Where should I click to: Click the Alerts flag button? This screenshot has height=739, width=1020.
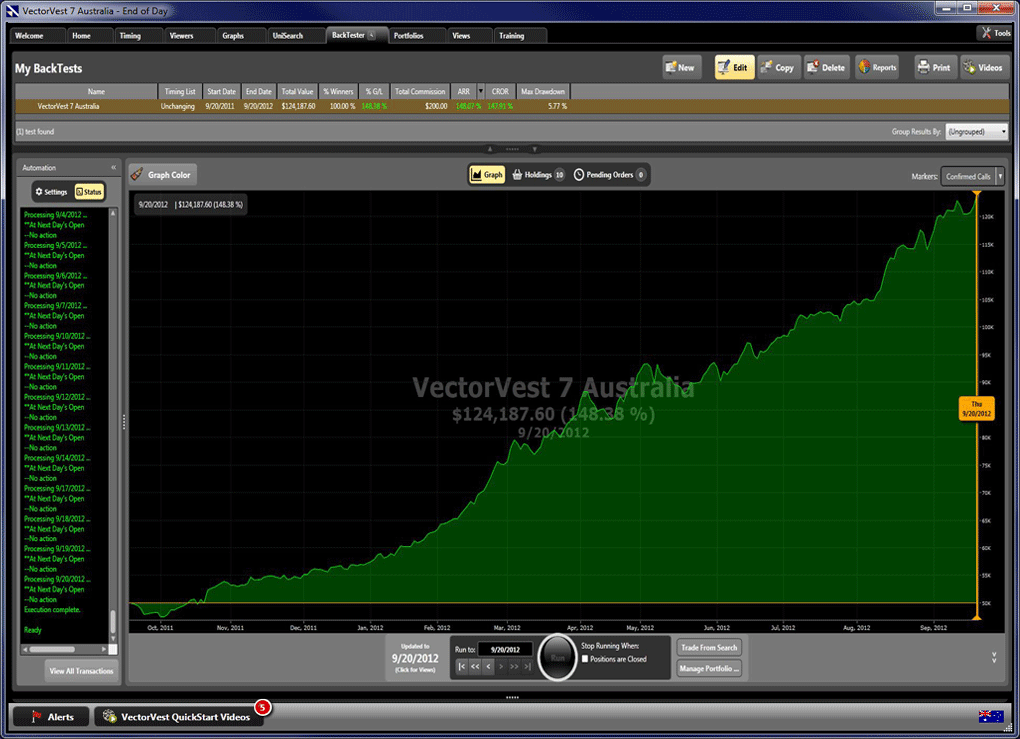(51, 716)
